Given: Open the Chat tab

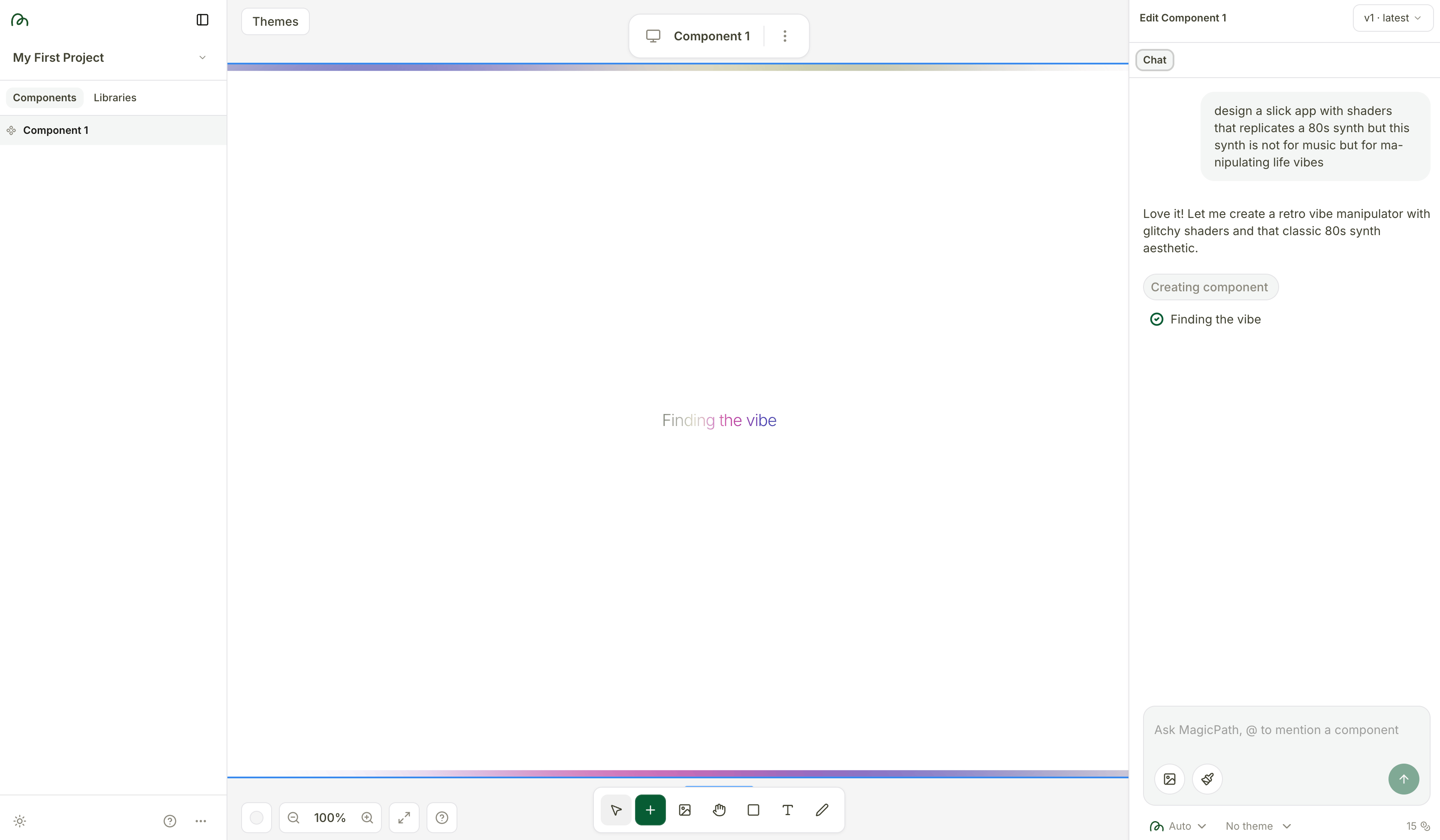Looking at the screenshot, I should [x=1154, y=60].
